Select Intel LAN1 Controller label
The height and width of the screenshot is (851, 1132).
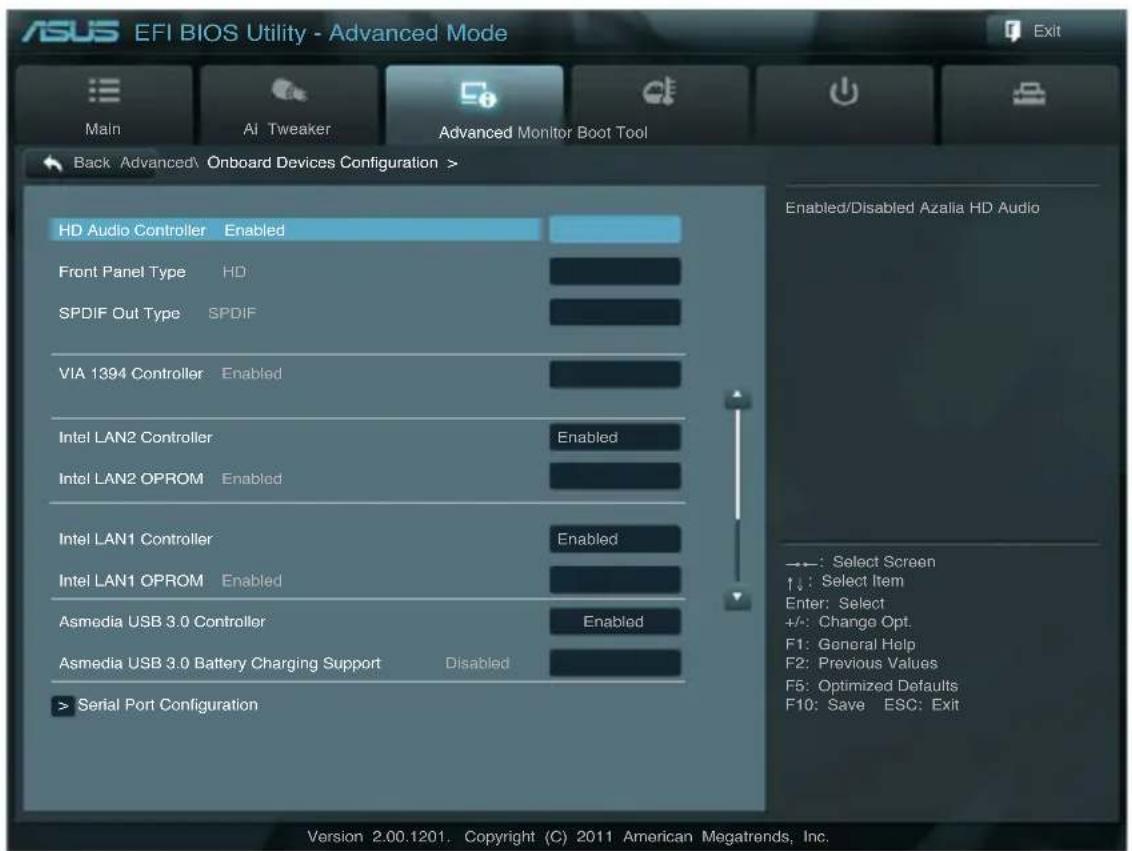(x=136, y=539)
